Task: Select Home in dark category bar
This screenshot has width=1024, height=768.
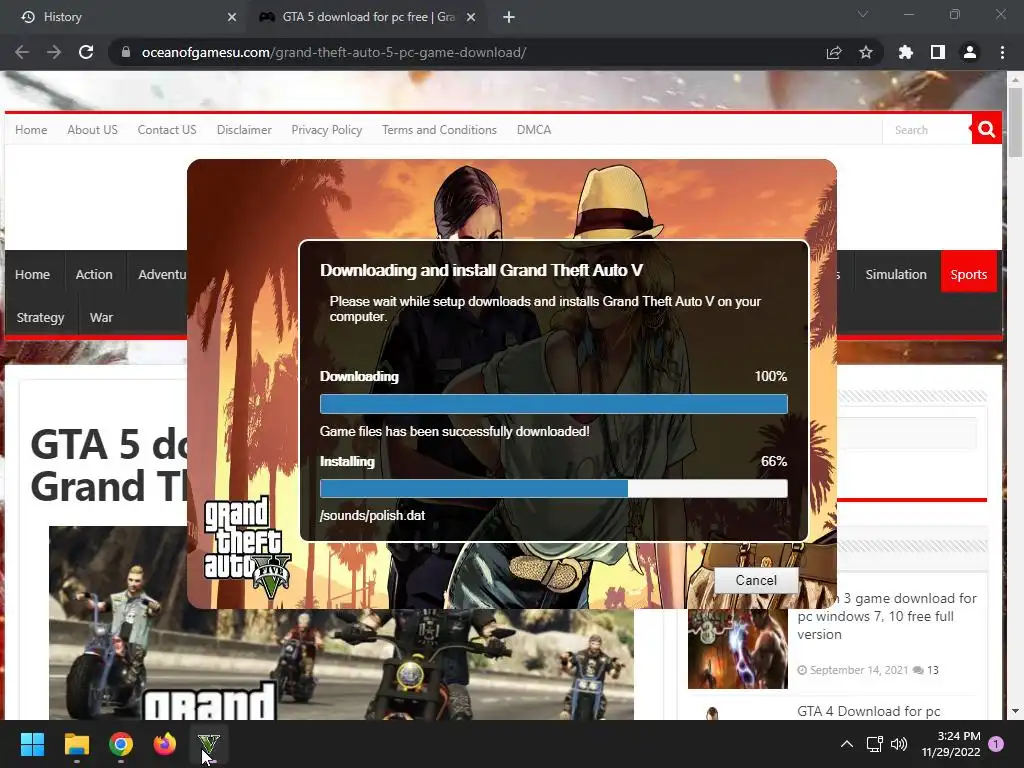Action: click(x=33, y=274)
